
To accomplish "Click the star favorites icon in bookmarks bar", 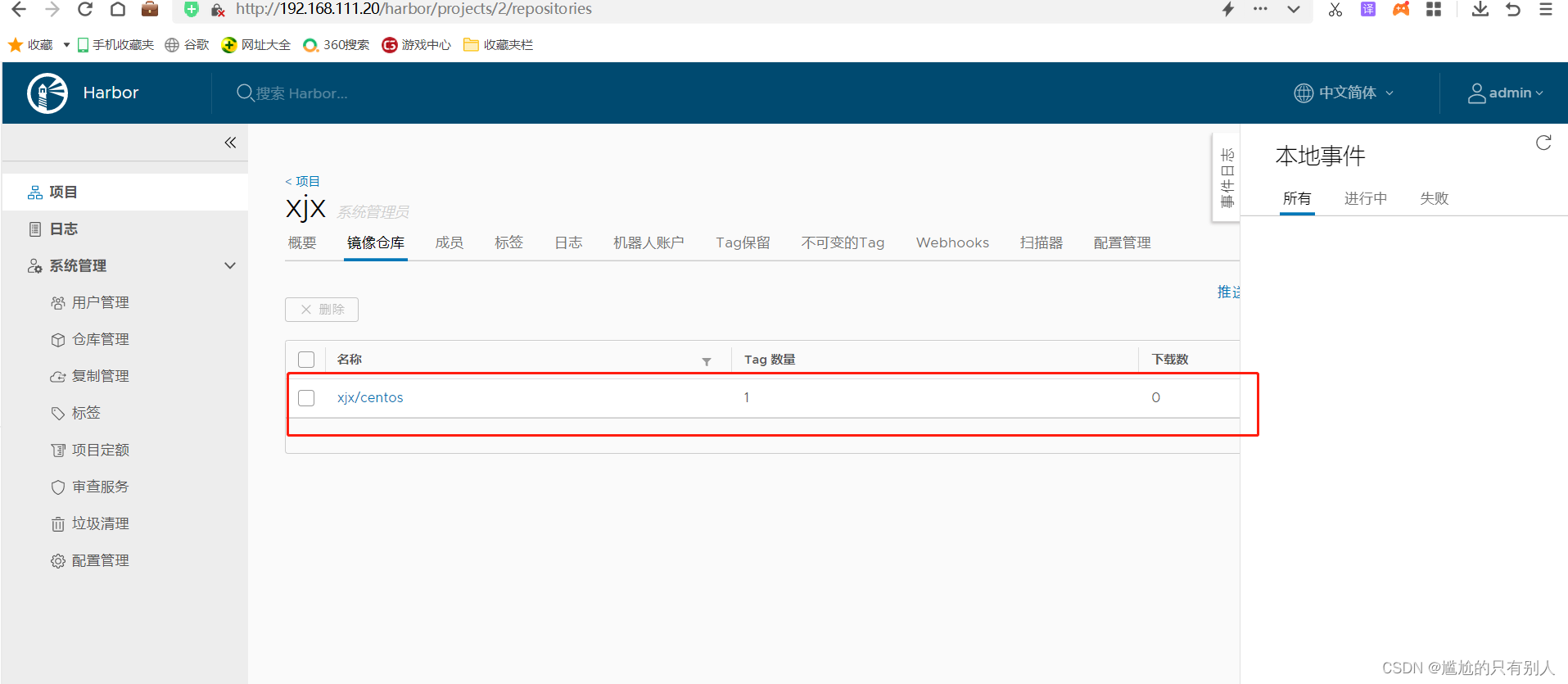I will [15, 45].
